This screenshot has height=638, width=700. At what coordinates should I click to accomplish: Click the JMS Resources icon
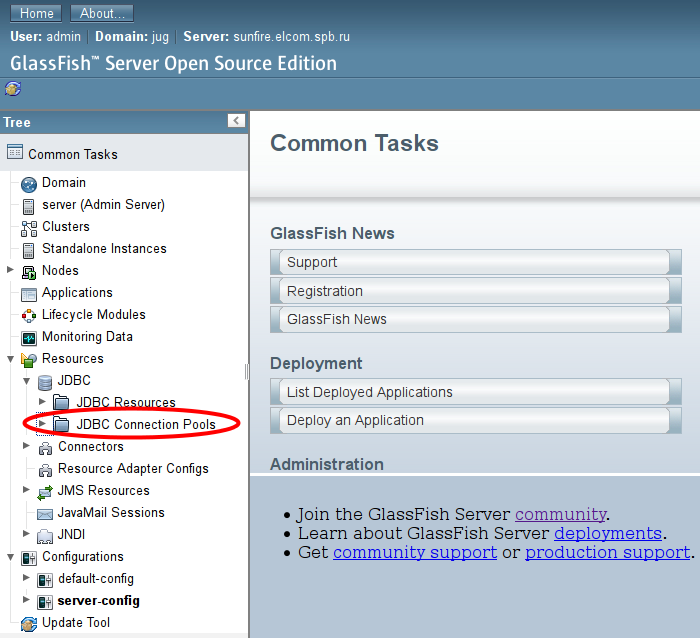(x=45, y=491)
